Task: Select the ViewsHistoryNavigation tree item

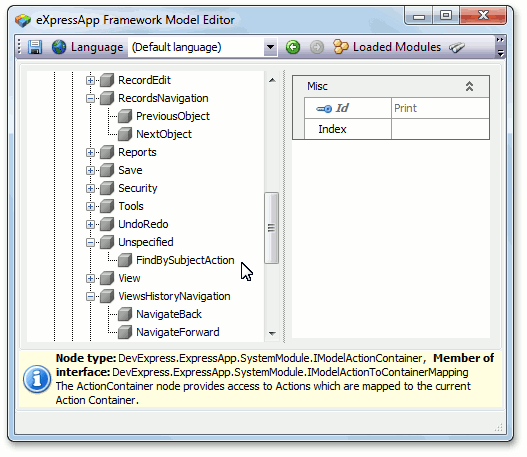Action: pyautogui.click(x=174, y=296)
